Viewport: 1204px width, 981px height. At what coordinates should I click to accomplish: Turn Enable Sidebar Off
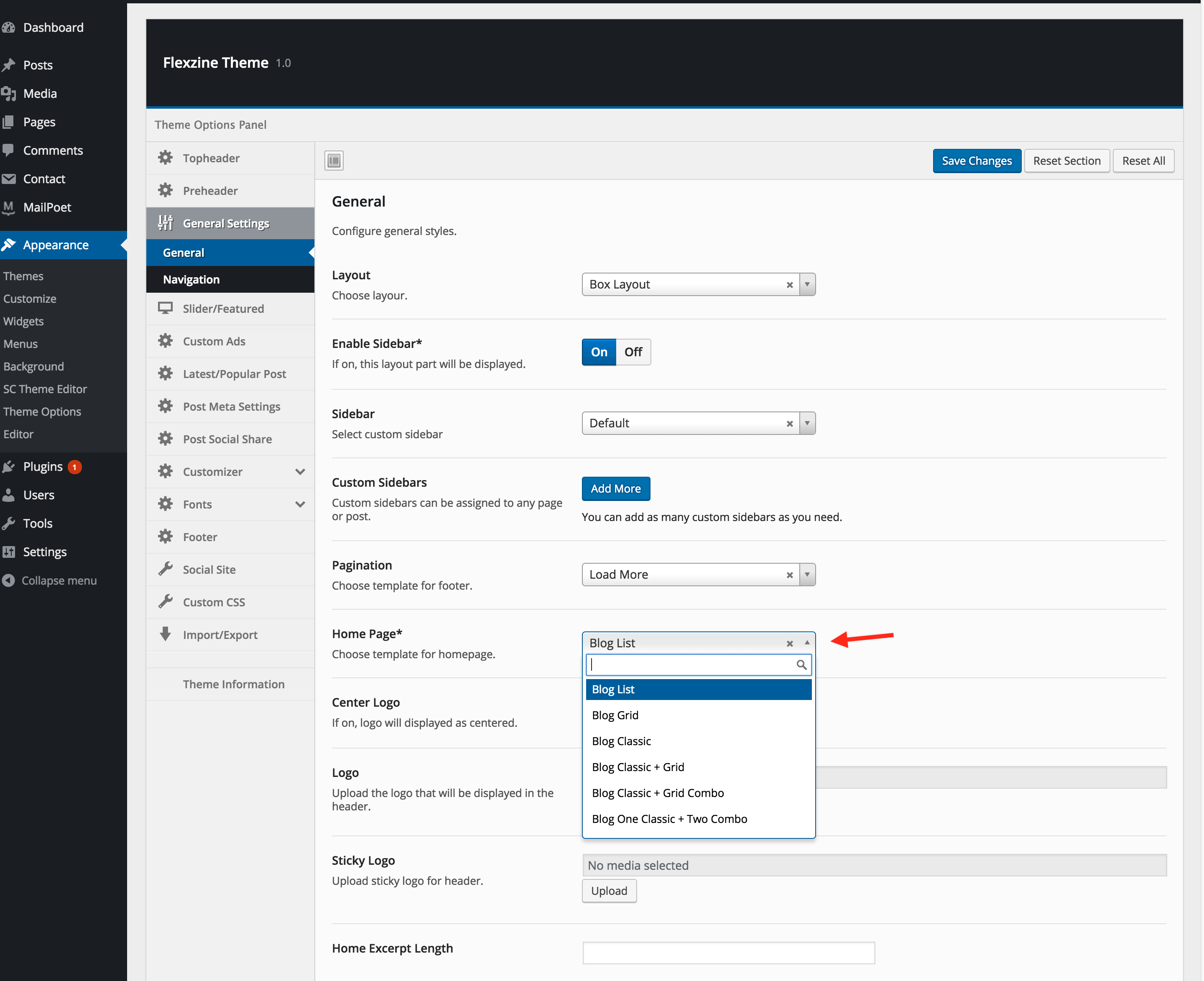point(633,352)
